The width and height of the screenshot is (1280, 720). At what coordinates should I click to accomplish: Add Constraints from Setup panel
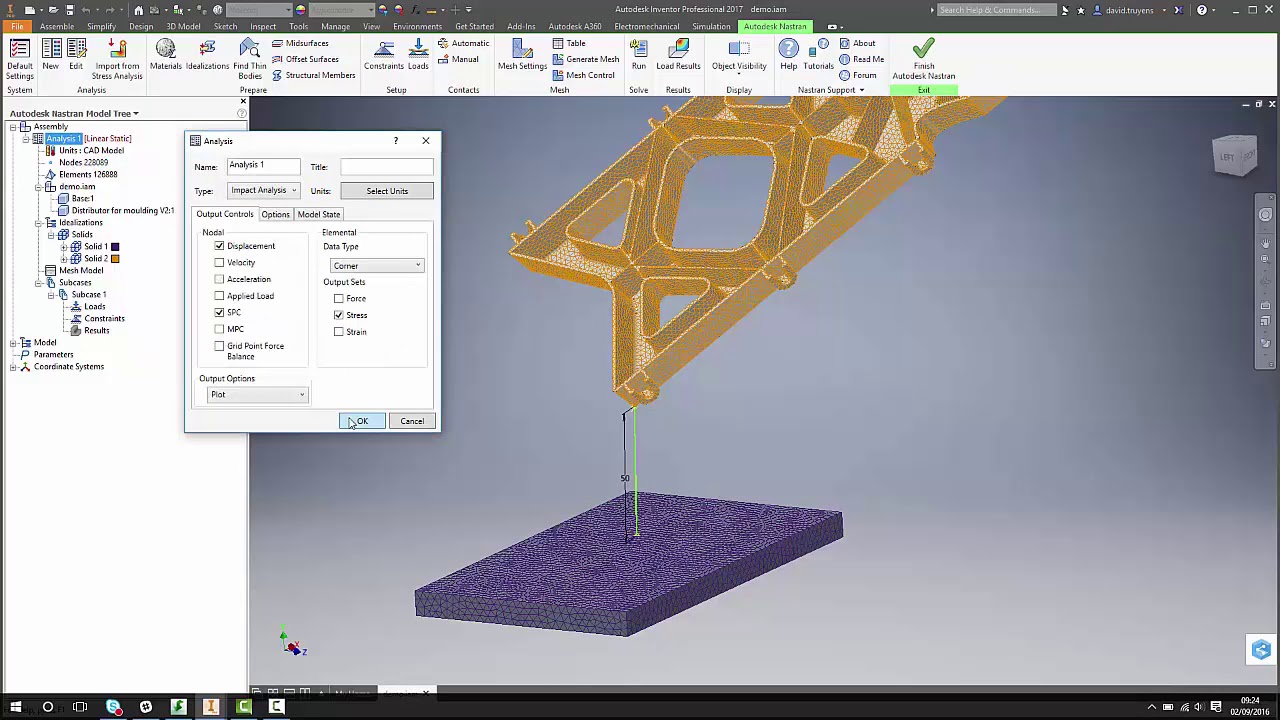[384, 55]
